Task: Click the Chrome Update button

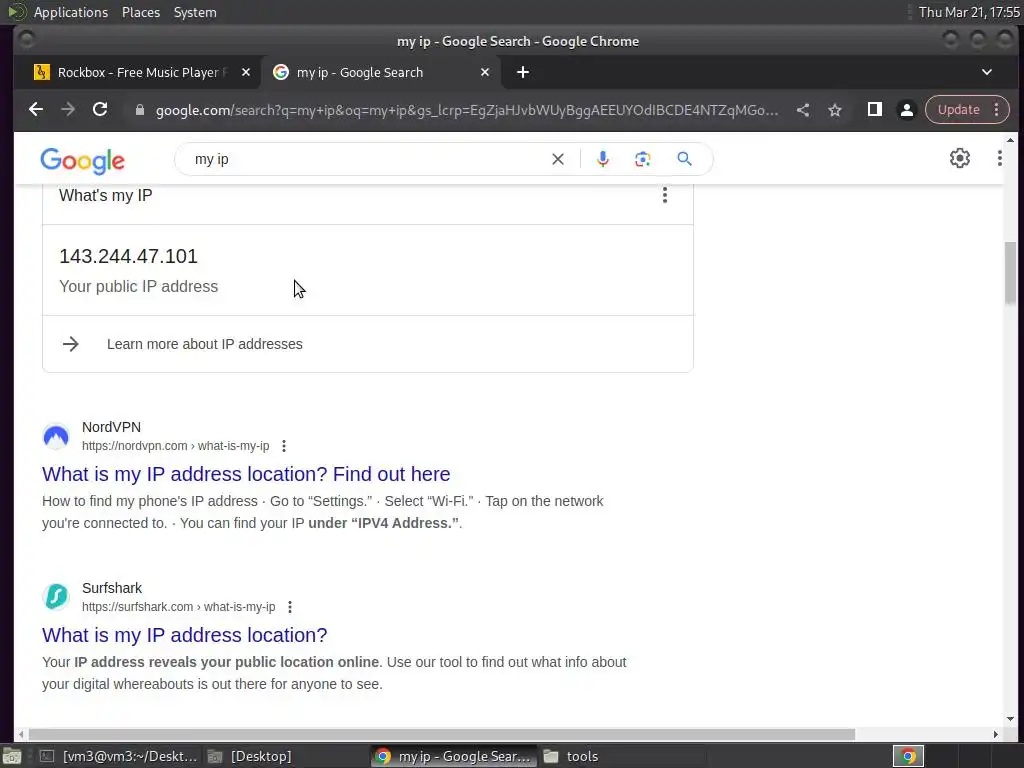Action: pyautogui.click(x=959, y=110)
